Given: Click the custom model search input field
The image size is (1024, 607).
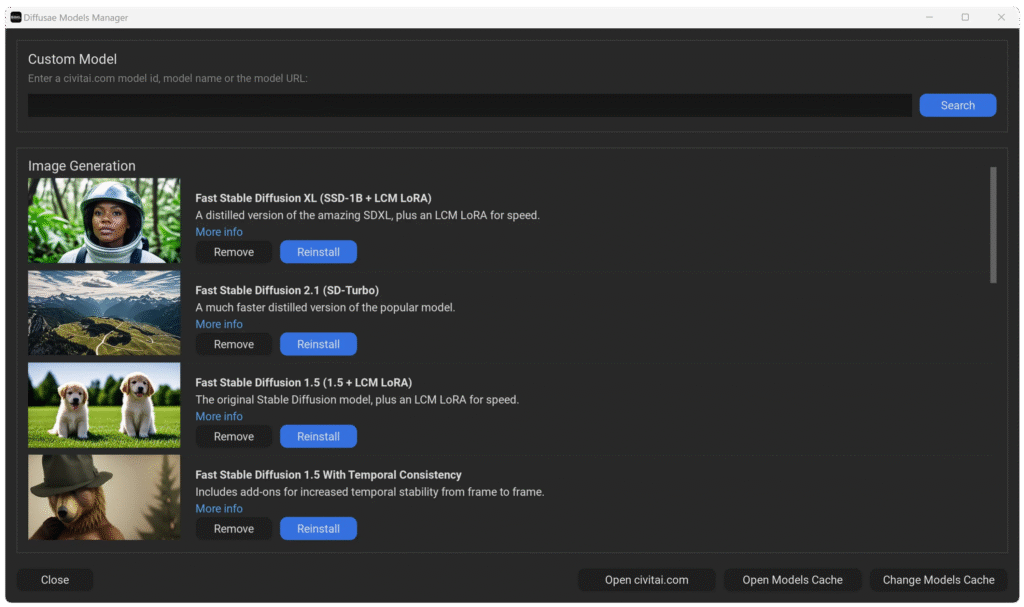Looking at the screenshot, I should [x=469, y=105].
